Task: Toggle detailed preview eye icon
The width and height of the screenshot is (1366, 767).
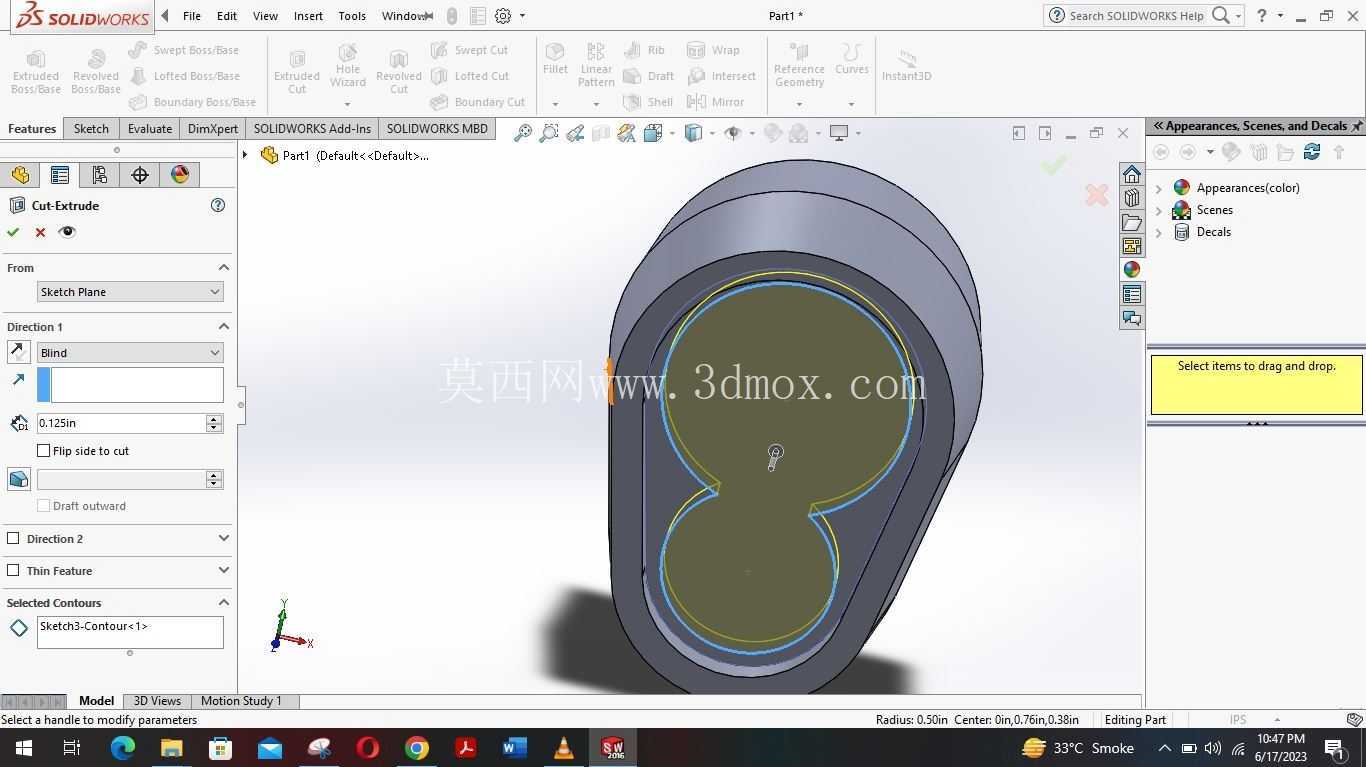Action: coord(67,232)
